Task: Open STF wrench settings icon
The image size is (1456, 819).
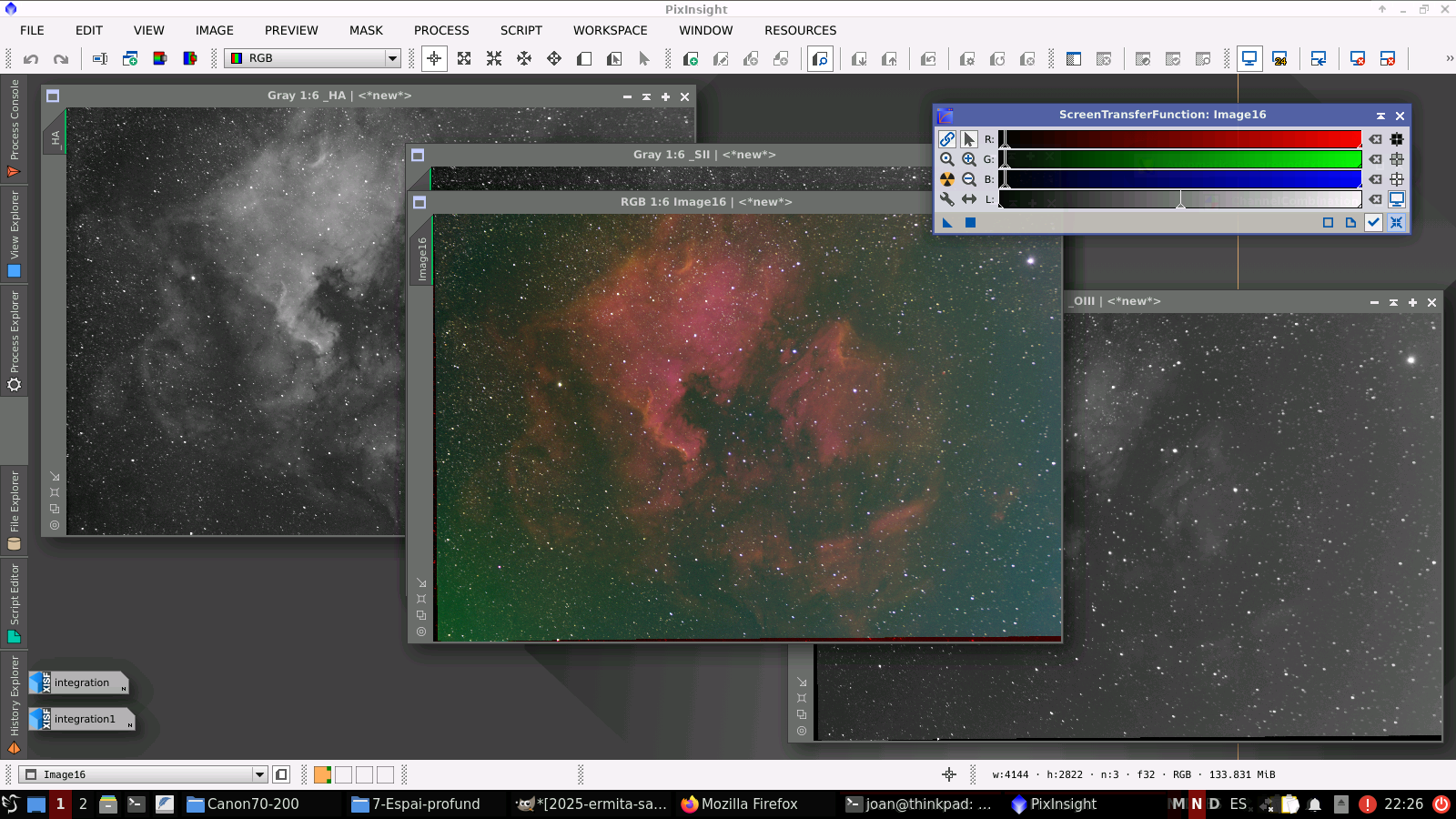Action: [947, 199]
